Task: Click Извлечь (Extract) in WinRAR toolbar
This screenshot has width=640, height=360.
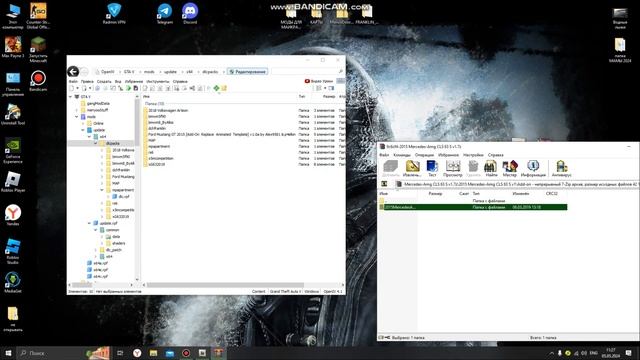Action: pyautogui.click(x=412, y=169)
